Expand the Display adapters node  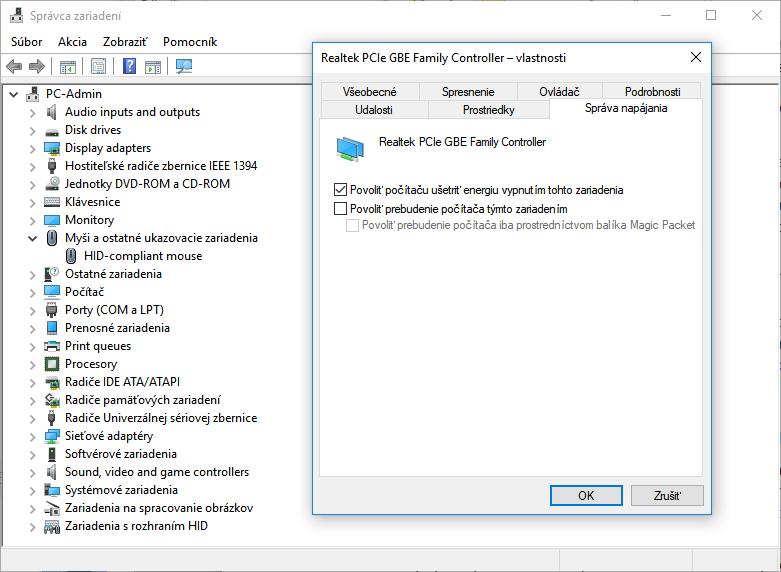[x=33, y=148]
